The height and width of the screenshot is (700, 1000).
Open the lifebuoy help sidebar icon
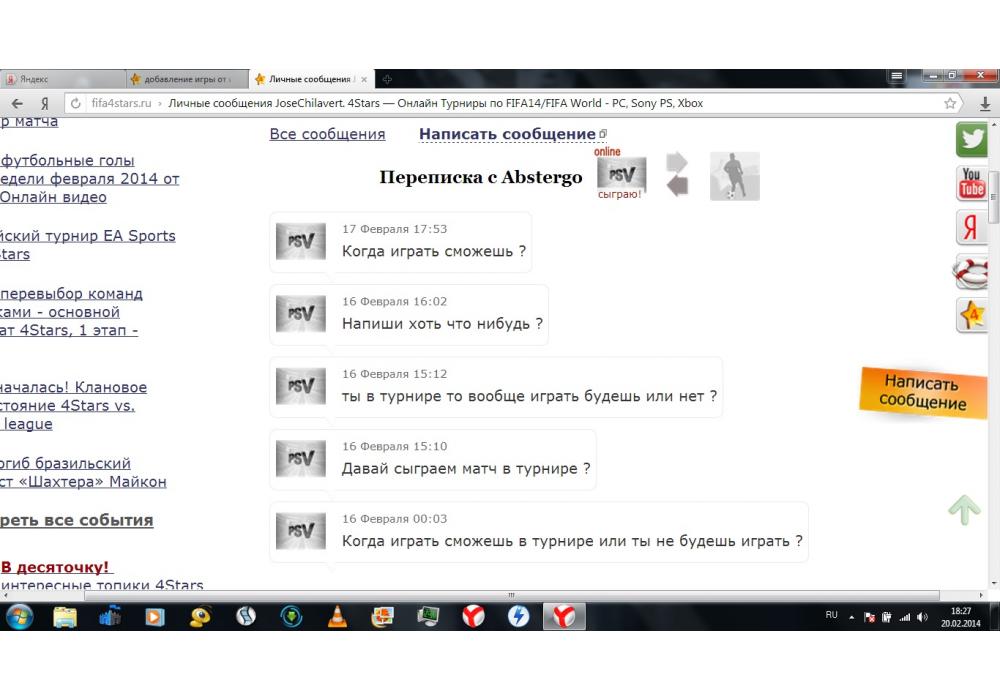coord(971,272)
